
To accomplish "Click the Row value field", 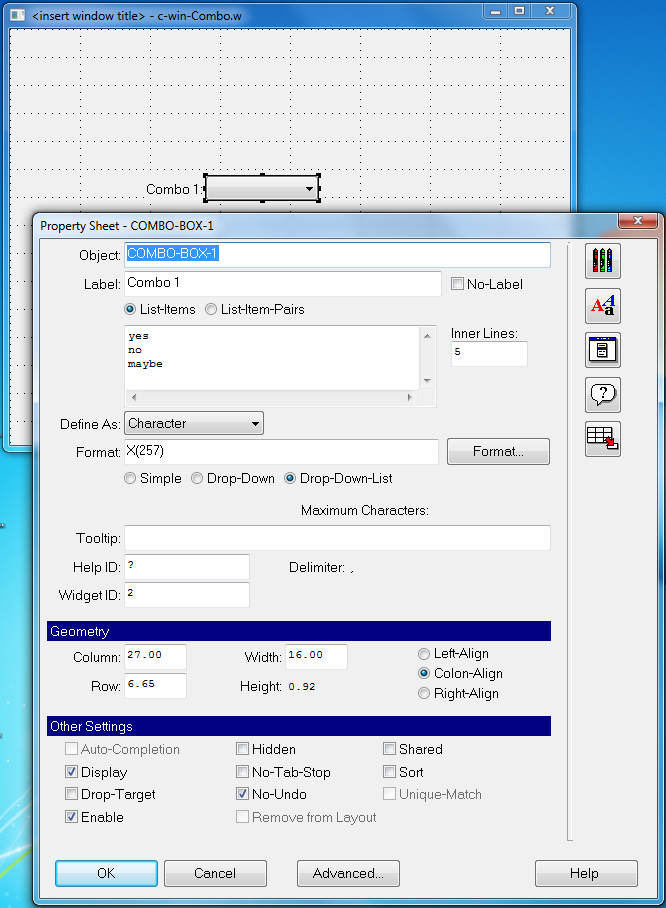I will pyautogui.click(x=156, y=686).
